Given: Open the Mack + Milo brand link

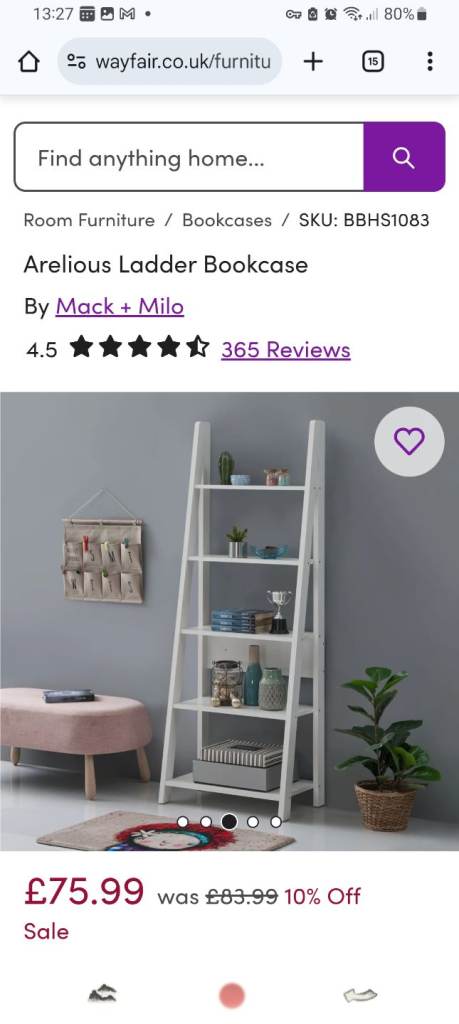Looking at the screenshot, I should [119, 306].
